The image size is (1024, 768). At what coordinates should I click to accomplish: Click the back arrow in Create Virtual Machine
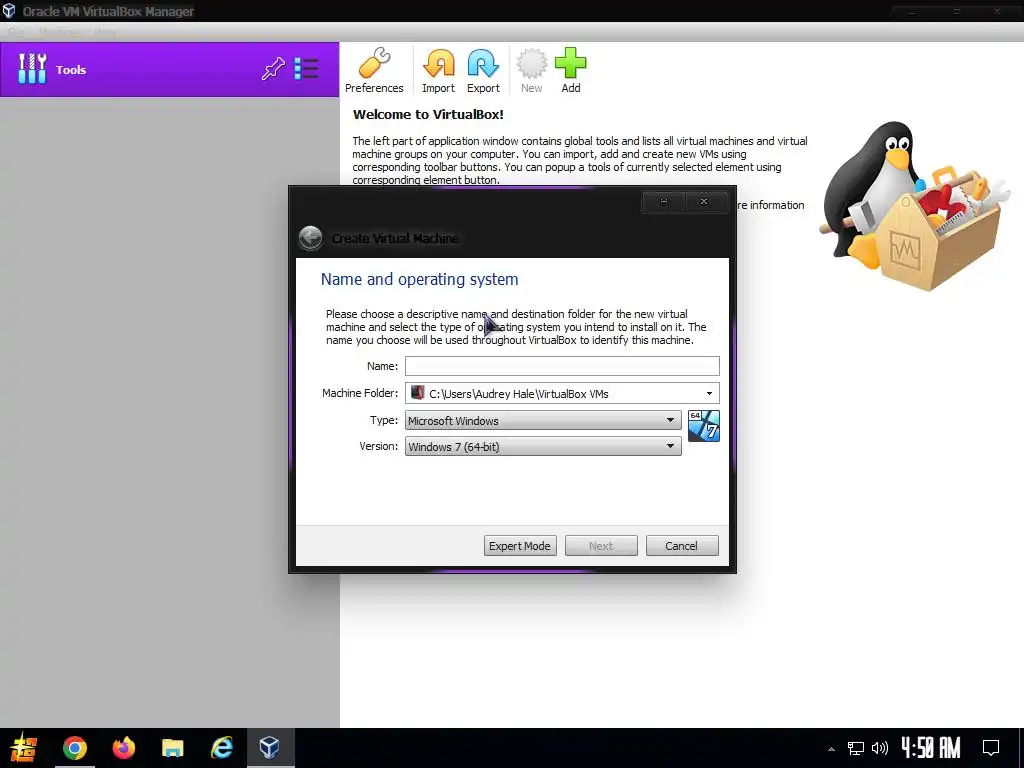click(x=311, y=238)
